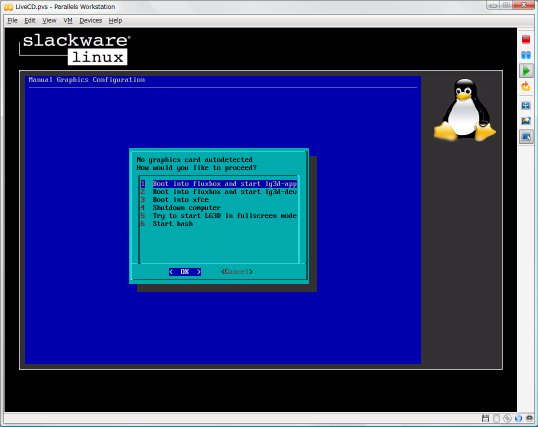Select option 5 Try to start LG3D fullscreen
Image resolution: width=538 pixels, height=427 pixels.
tap(219, 216)
